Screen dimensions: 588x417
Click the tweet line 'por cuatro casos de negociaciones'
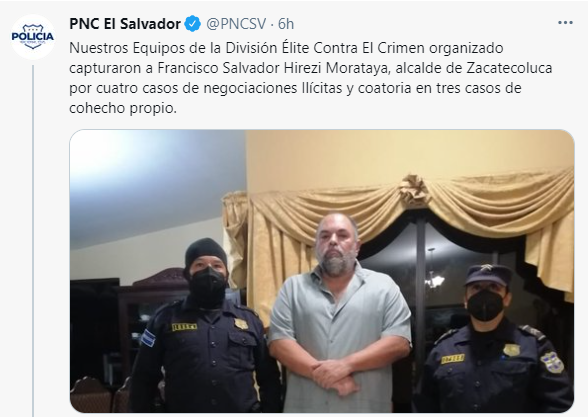pyautogui.click(x=295, y=88)
